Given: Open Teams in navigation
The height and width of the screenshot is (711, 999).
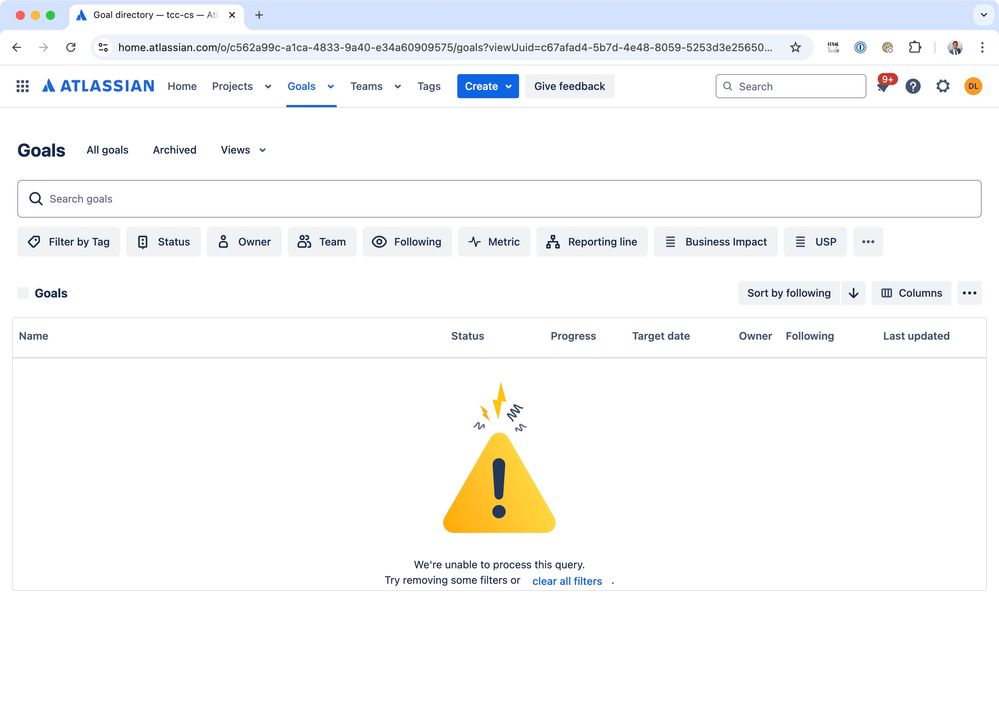Looking at the screenshot, I should tap(366, 86).
